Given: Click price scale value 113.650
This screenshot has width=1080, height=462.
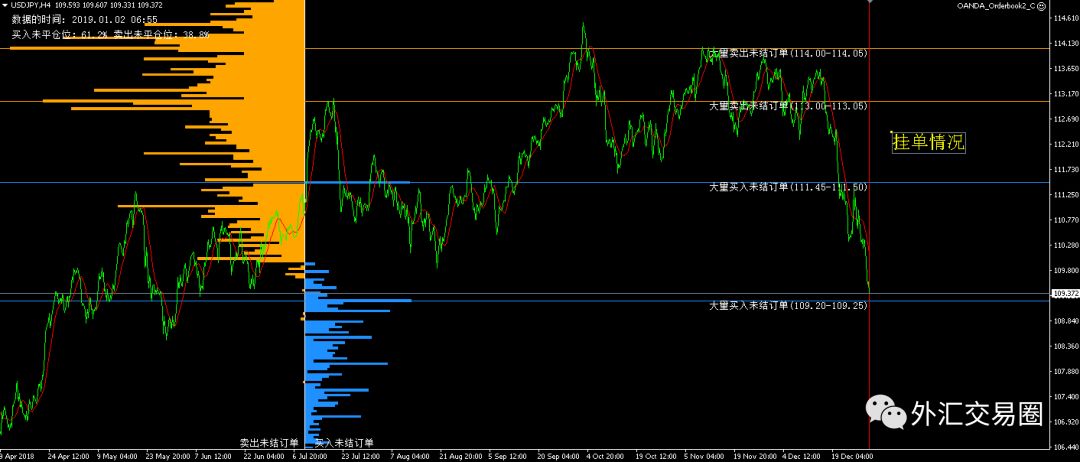Looking at the screenshot, I should point(1065,70).
